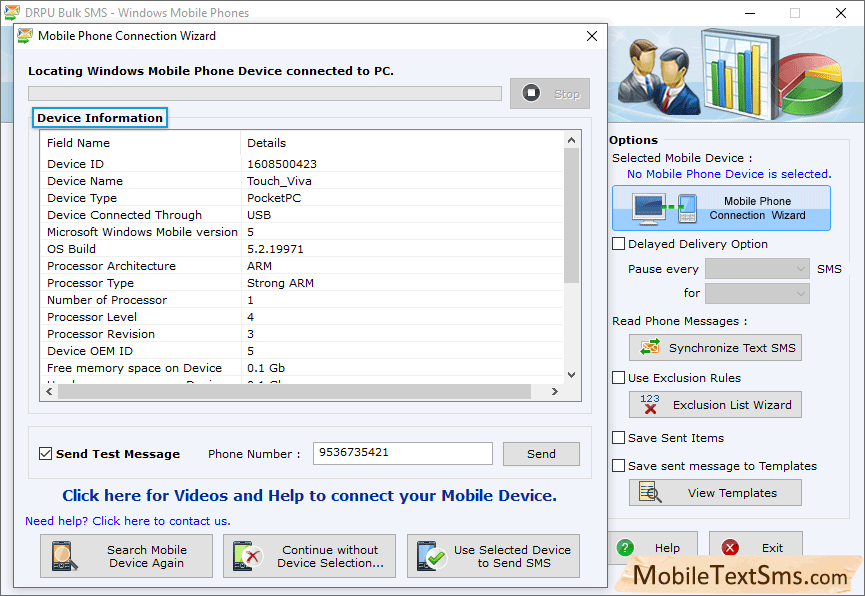Uncheck Send Test Message checkbox
Image resolution: width=865 pixels, height=596 pixels.
coord(45,454)
